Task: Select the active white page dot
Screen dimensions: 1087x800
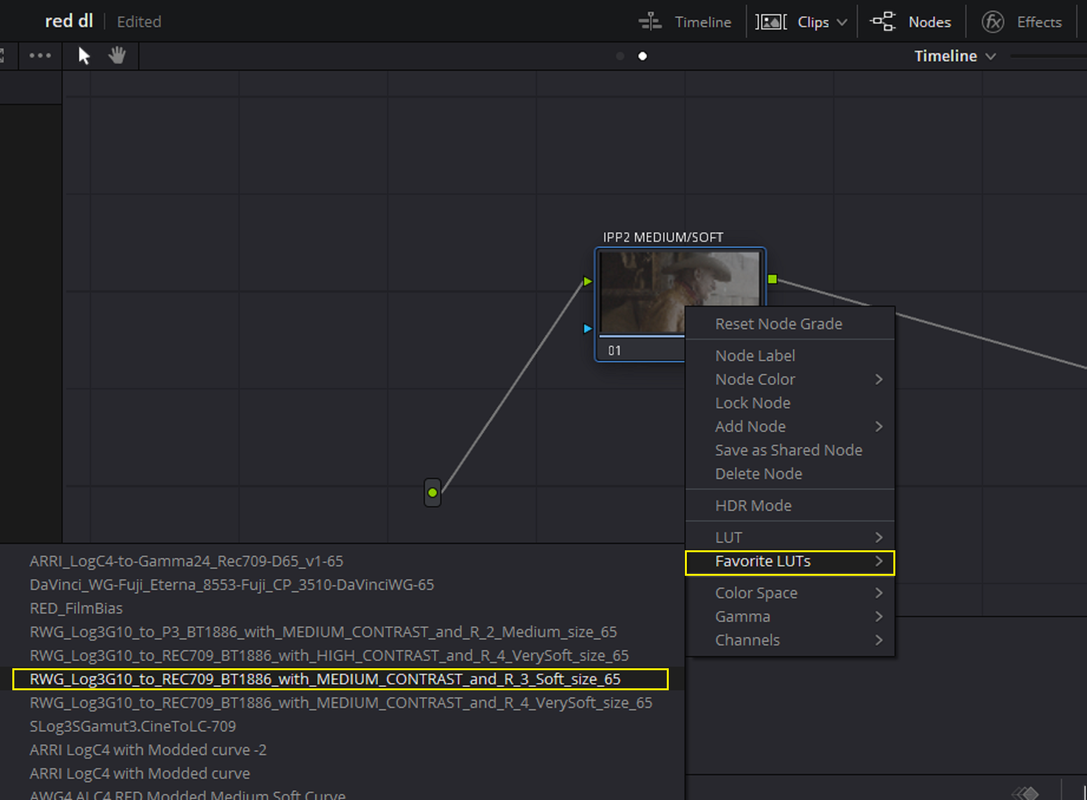Action: click(643, 56)
